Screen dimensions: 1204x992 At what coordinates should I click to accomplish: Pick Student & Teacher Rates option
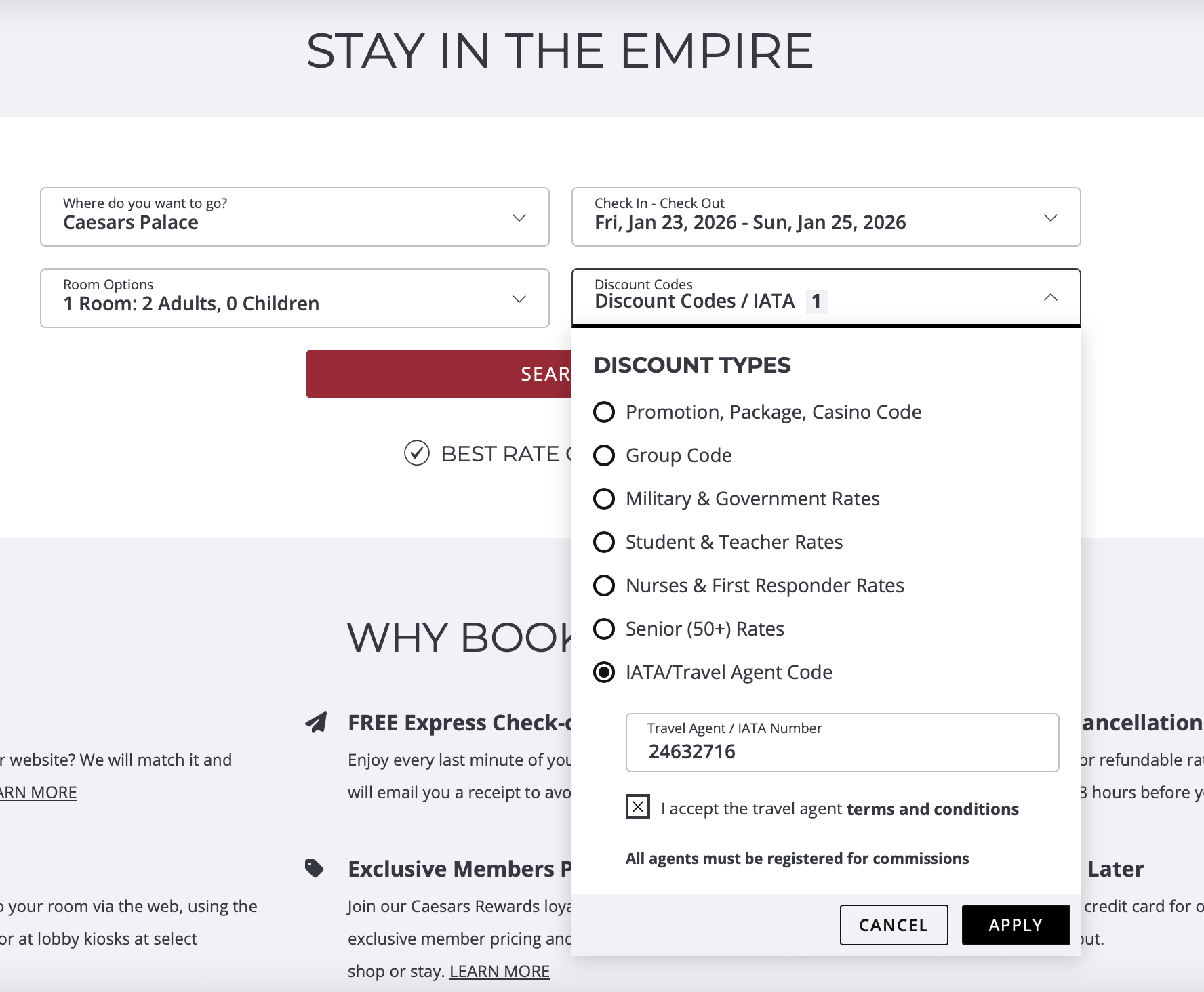coord(604,542)
